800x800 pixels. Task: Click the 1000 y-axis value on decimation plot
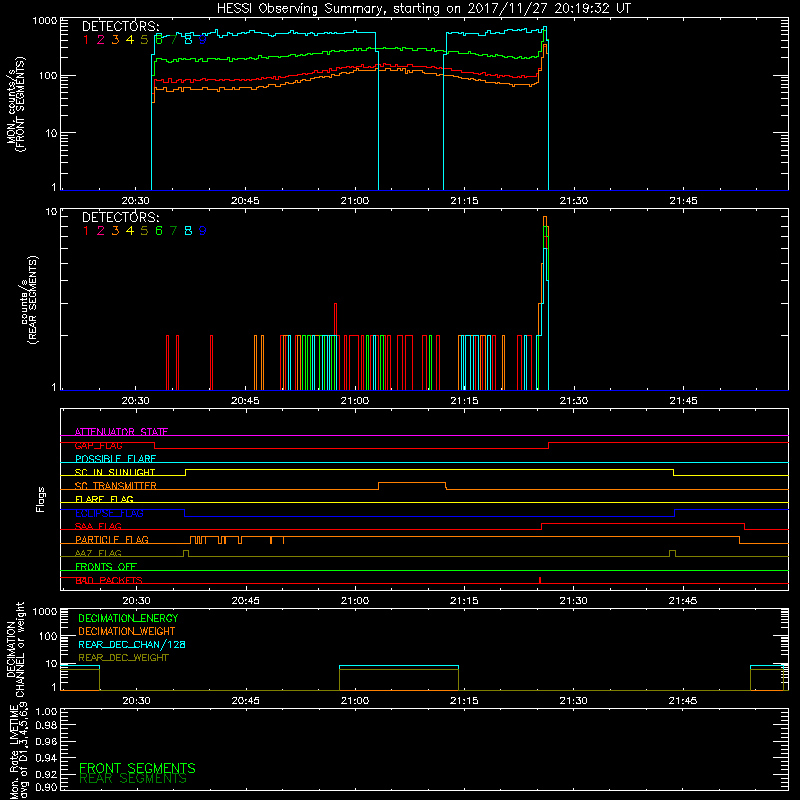pyautogui.click(x=45, y=611)
